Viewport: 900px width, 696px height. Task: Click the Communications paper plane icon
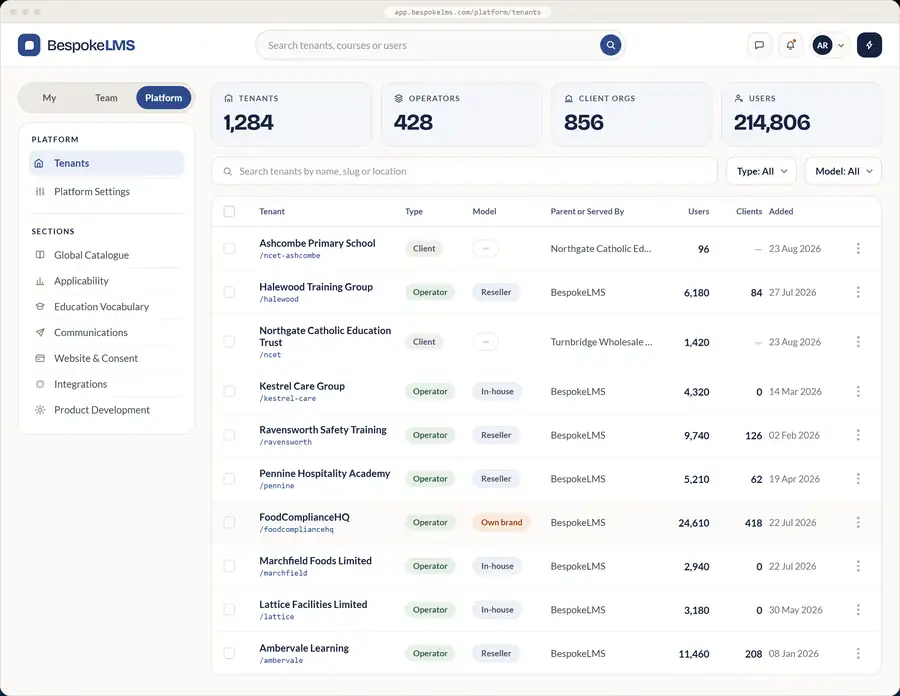[x=40, y=332]
